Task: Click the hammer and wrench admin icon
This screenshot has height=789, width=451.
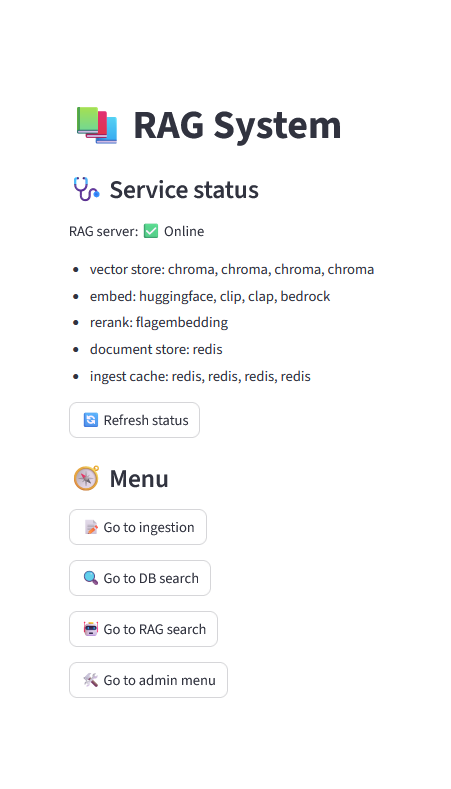Action: (91, 680)
